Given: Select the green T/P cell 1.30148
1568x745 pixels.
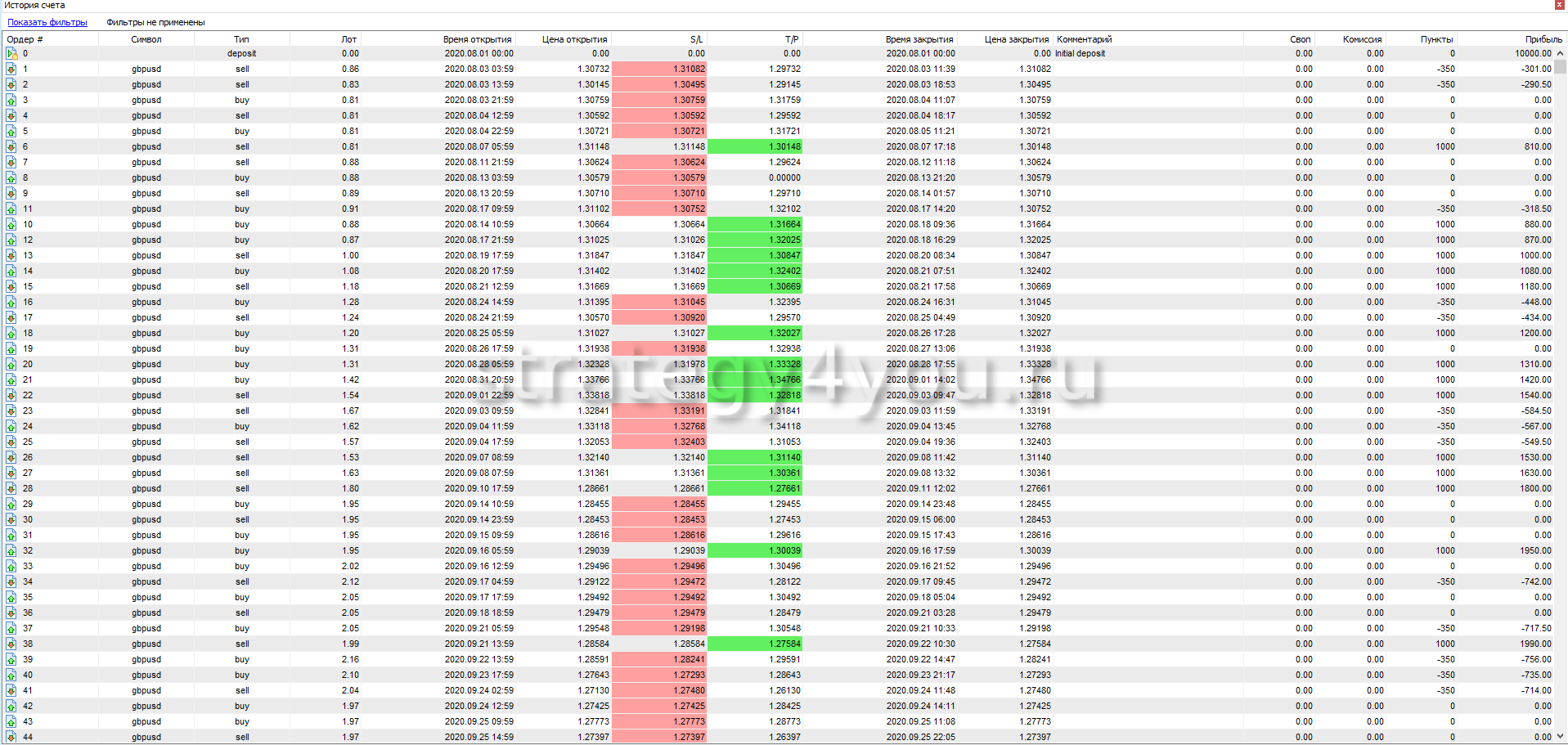Looking at the screenshot, I should coord(754,147).
